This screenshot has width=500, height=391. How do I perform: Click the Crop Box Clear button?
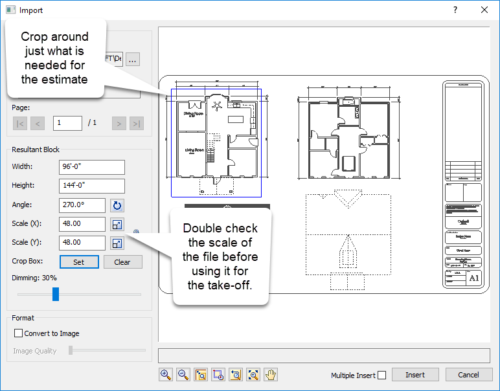coord(123,262)
